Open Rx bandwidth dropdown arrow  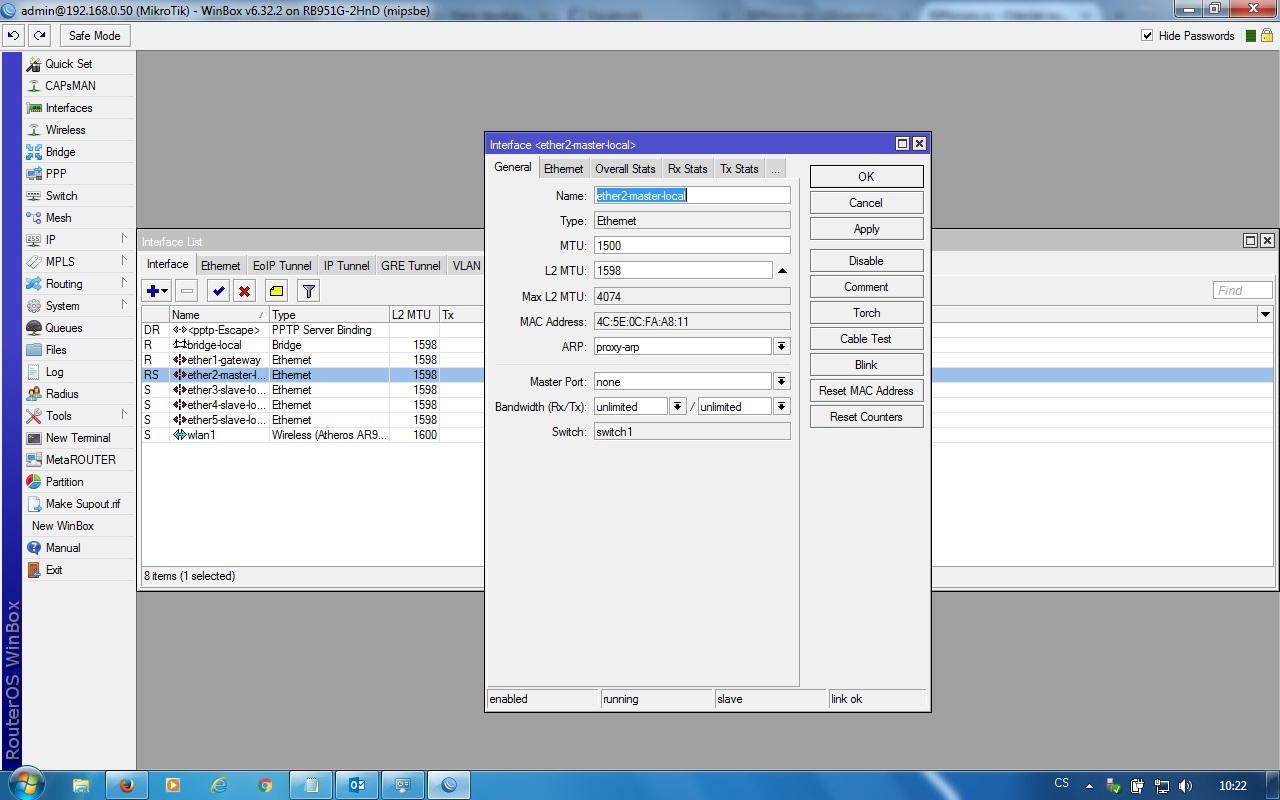(677, 407)
